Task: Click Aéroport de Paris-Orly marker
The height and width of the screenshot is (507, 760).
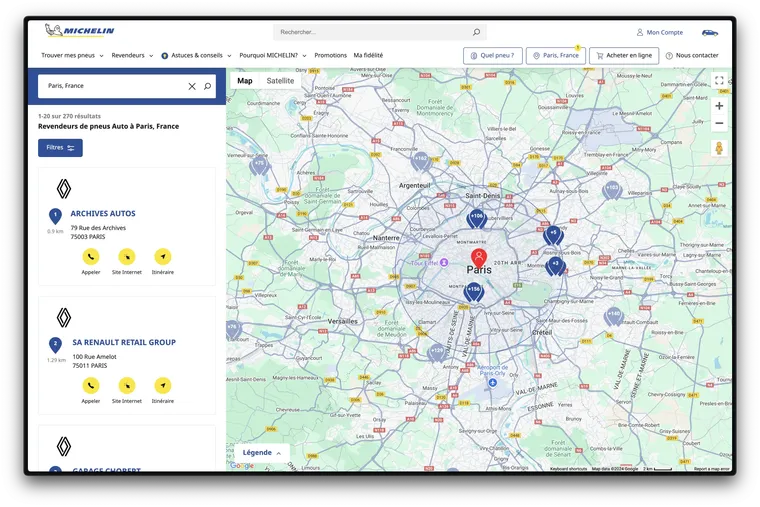Action: pos(492,382)
